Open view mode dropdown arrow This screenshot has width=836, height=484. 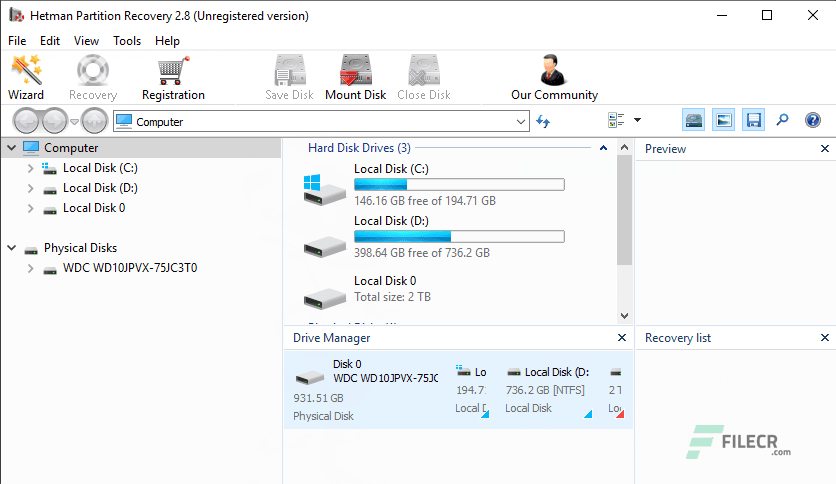click(637, 120)
